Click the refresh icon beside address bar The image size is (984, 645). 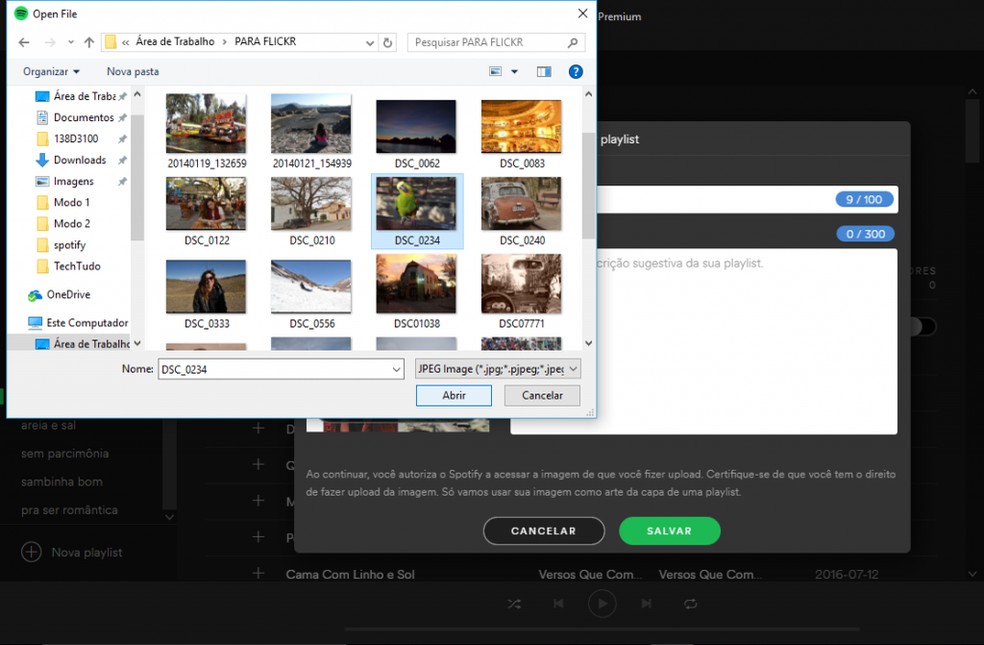388,43
